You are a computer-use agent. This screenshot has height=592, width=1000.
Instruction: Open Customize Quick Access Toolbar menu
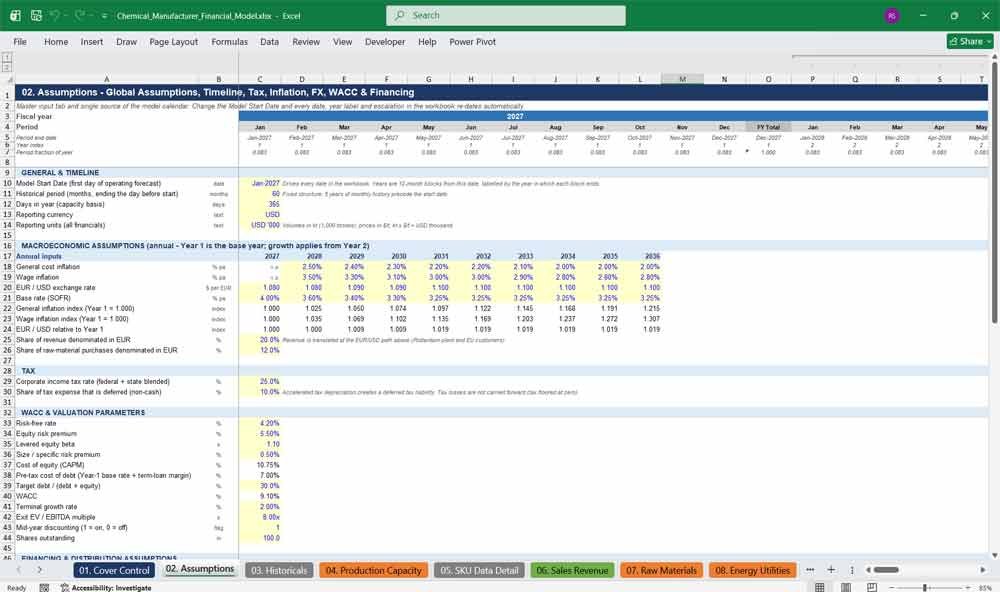[104, 15]
